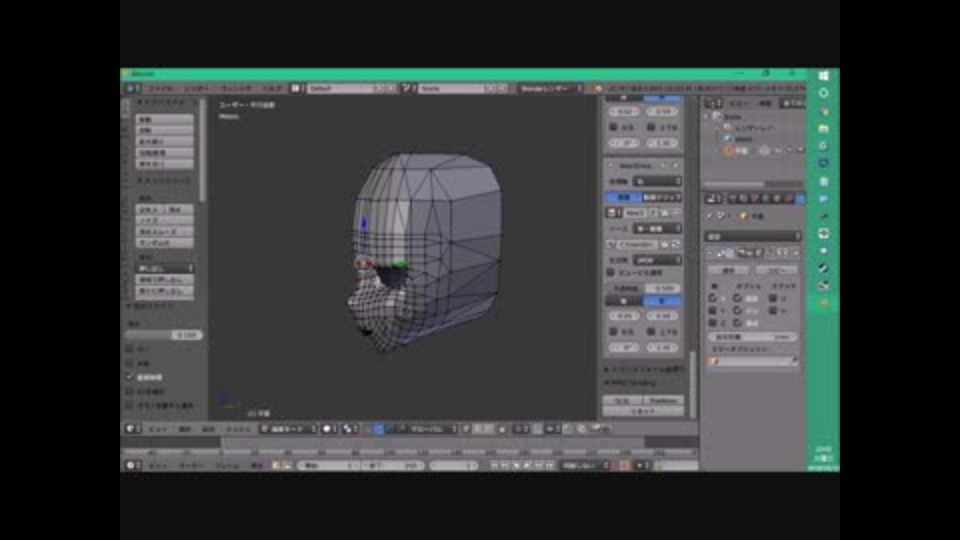Open the 座標軸 (Axis) dropdown in background image panel
The height and width of the screenshot is (540, 960).
[x=657, y=181]
